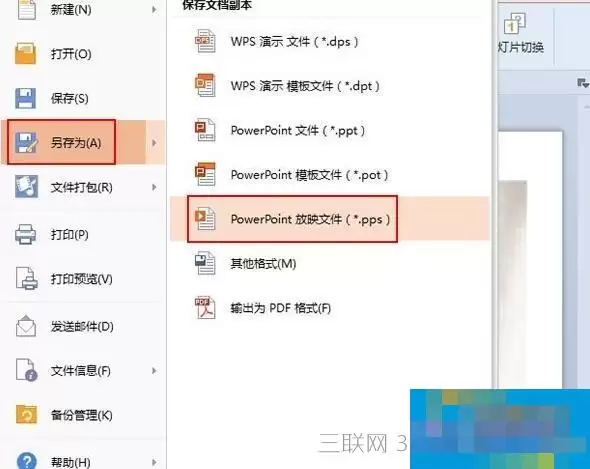Click the floppy disk icon for 保存(S)
This screenshot has height=469, width=590.
[x=26, y=98]
